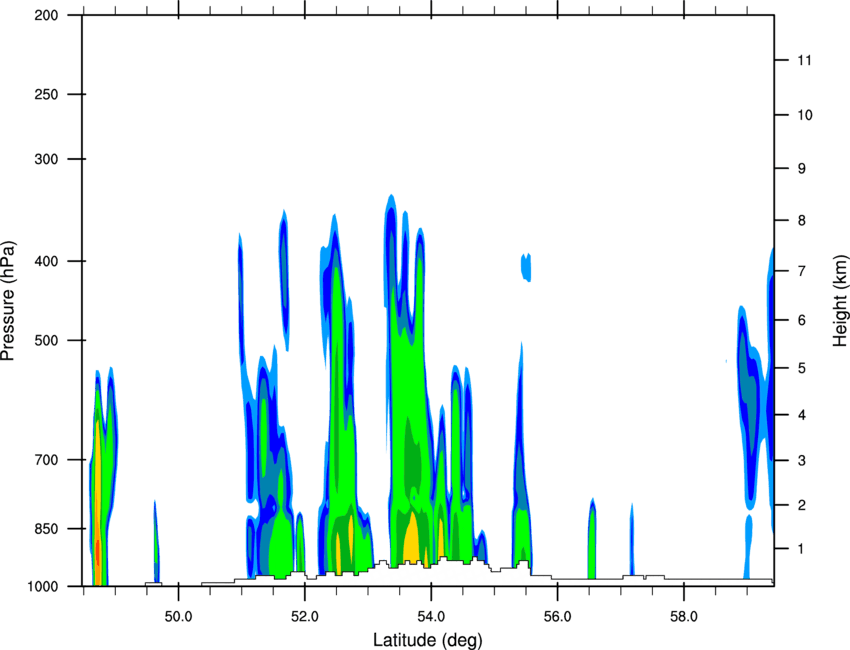
Task: Click the 250 pressure tick label
Action: point(46,94)
